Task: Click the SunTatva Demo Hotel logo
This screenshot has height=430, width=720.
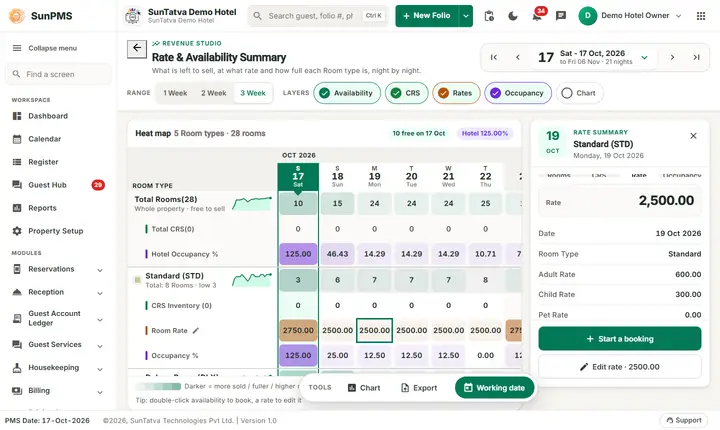Action: 133,16
